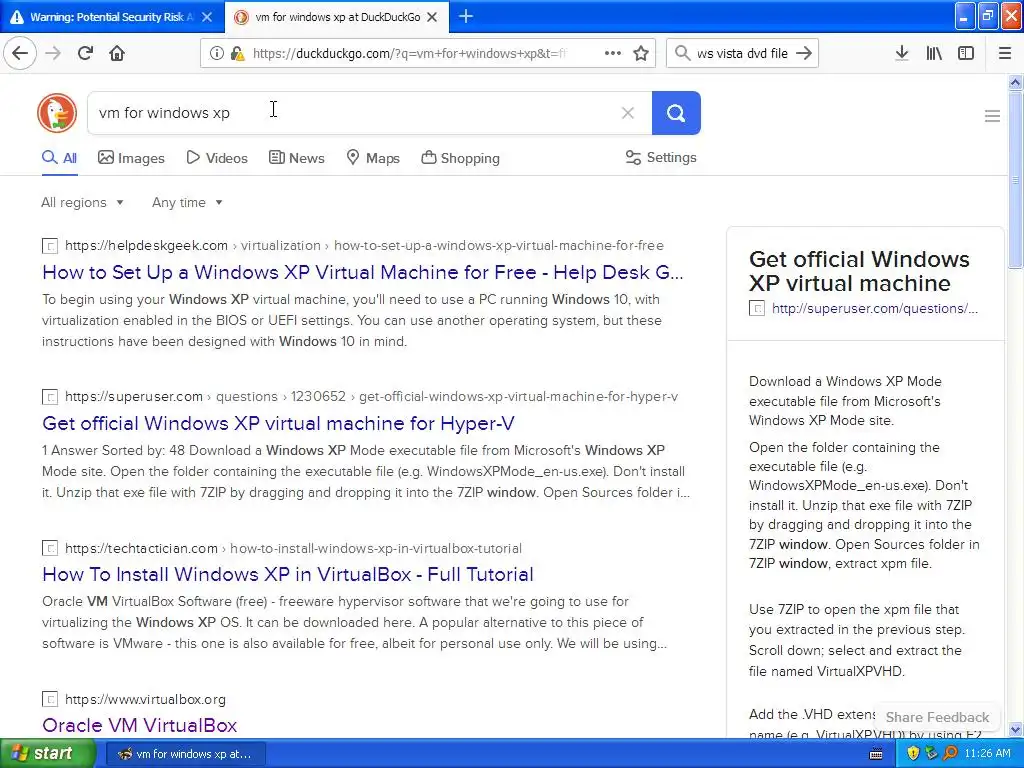Switch to News results
This screenshot has width=1024, height=768.
click(x=296, y=157)
